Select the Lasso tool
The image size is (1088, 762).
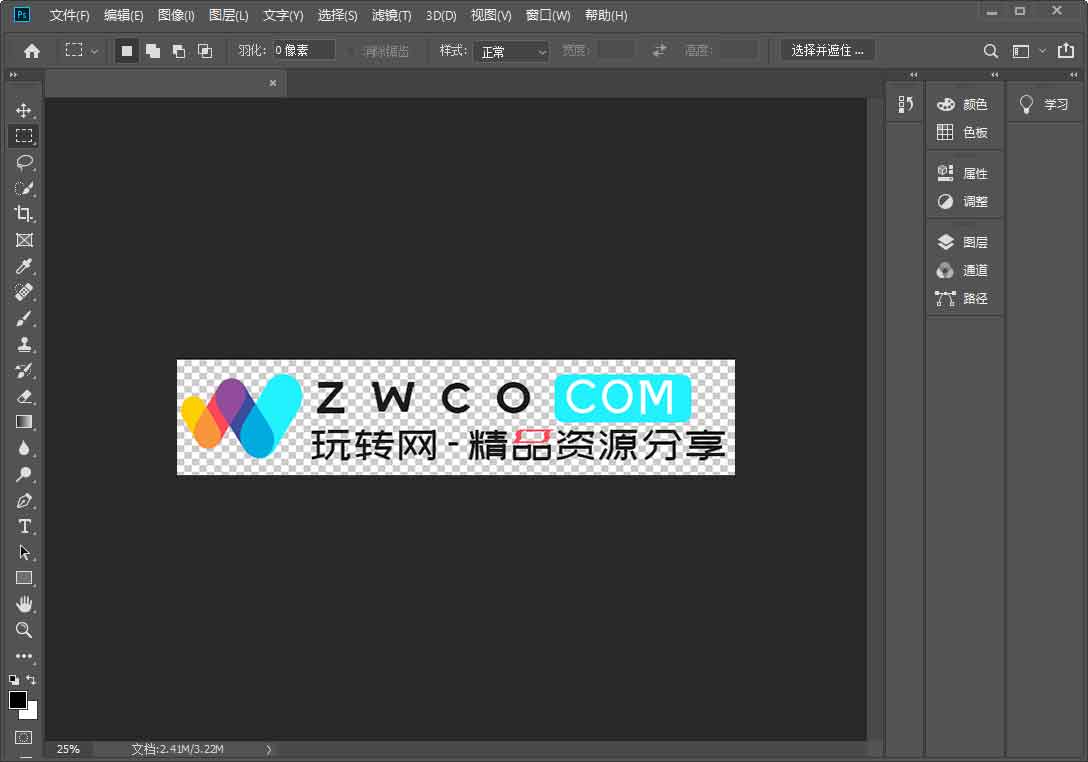(x=24, y=162)
